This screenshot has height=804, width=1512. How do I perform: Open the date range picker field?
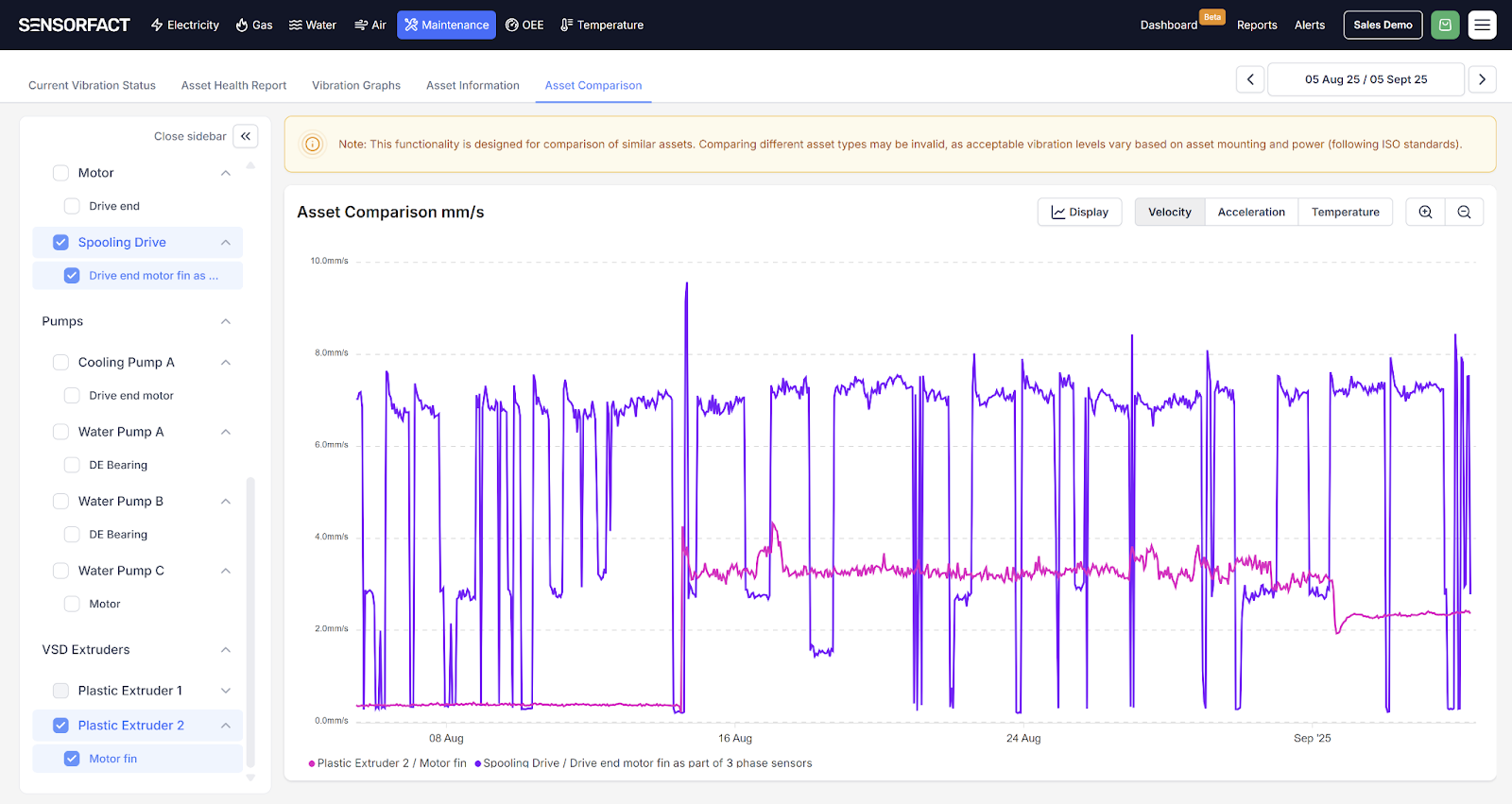point(1366,79)
